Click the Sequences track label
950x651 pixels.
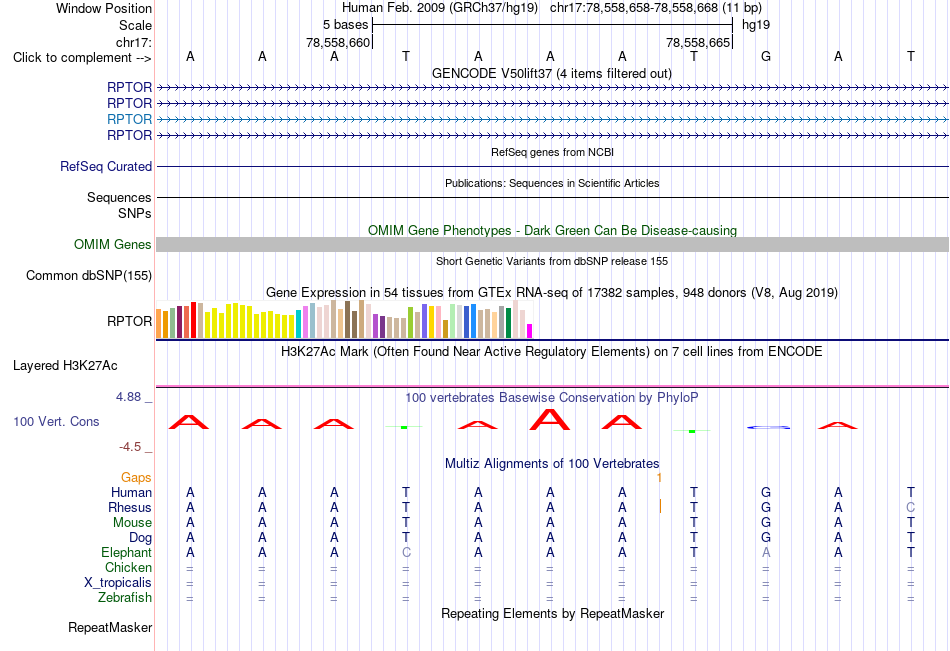[x=119, y=198]
